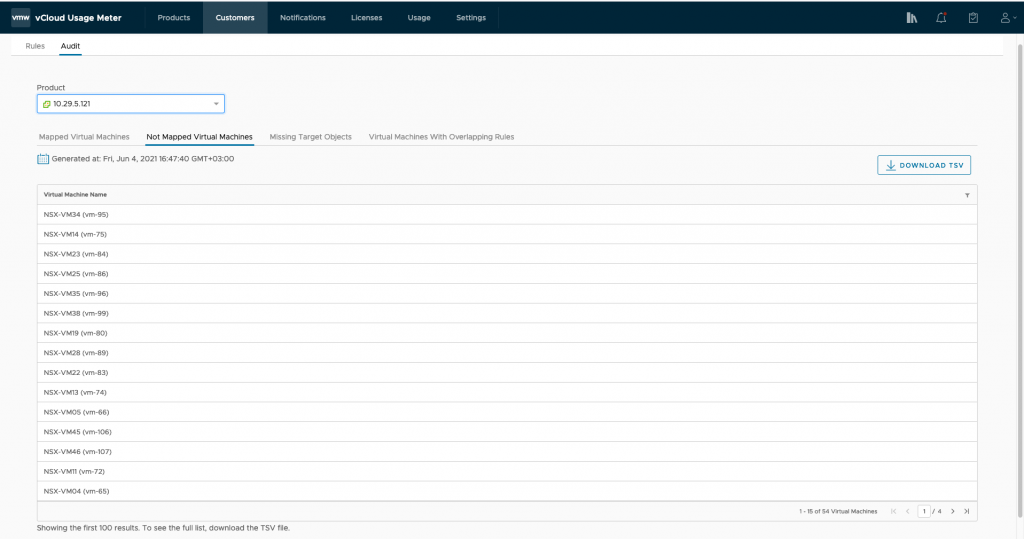The image size is (1024, 539).
Task: Open the library icon in header
Action: pyautogui.click(x=912, y=18)
